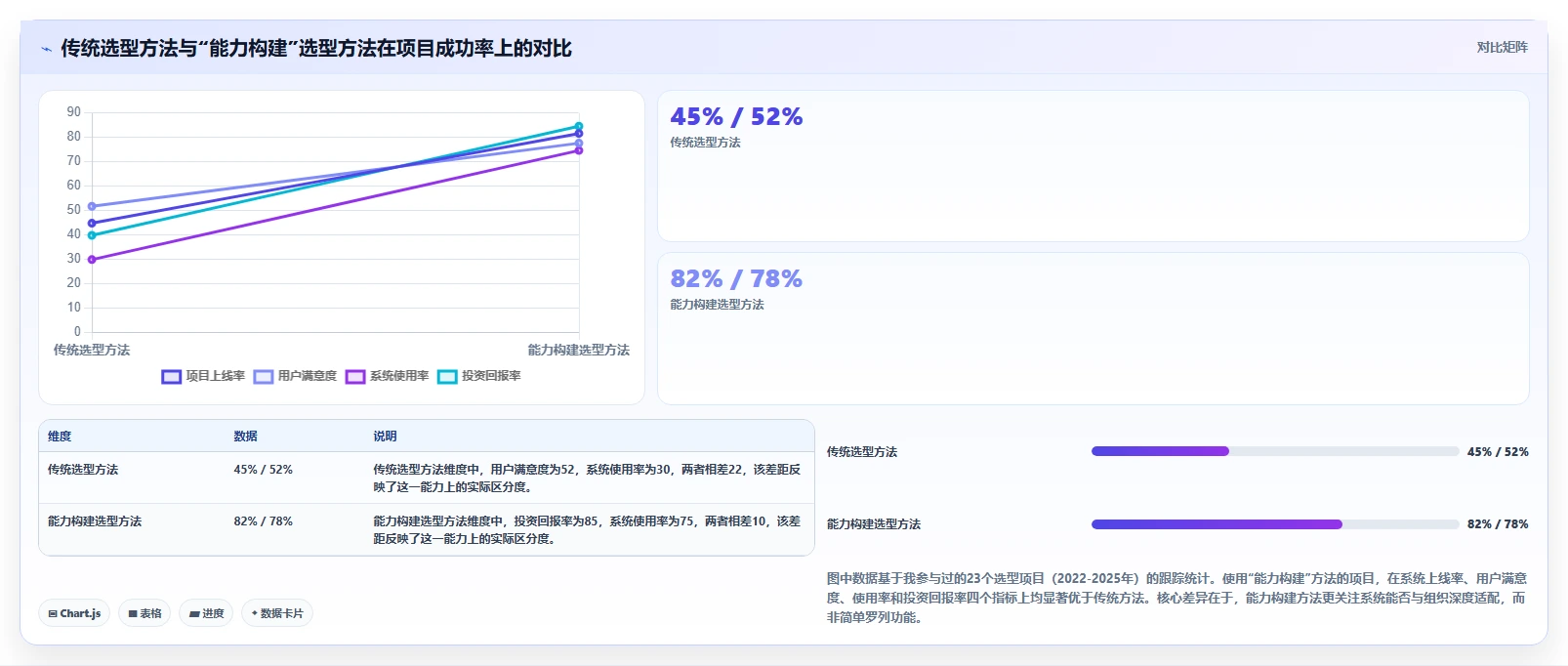Click the 说明 column header
Viewport: 1568px width, 666px height.
[x=385, y=437]
